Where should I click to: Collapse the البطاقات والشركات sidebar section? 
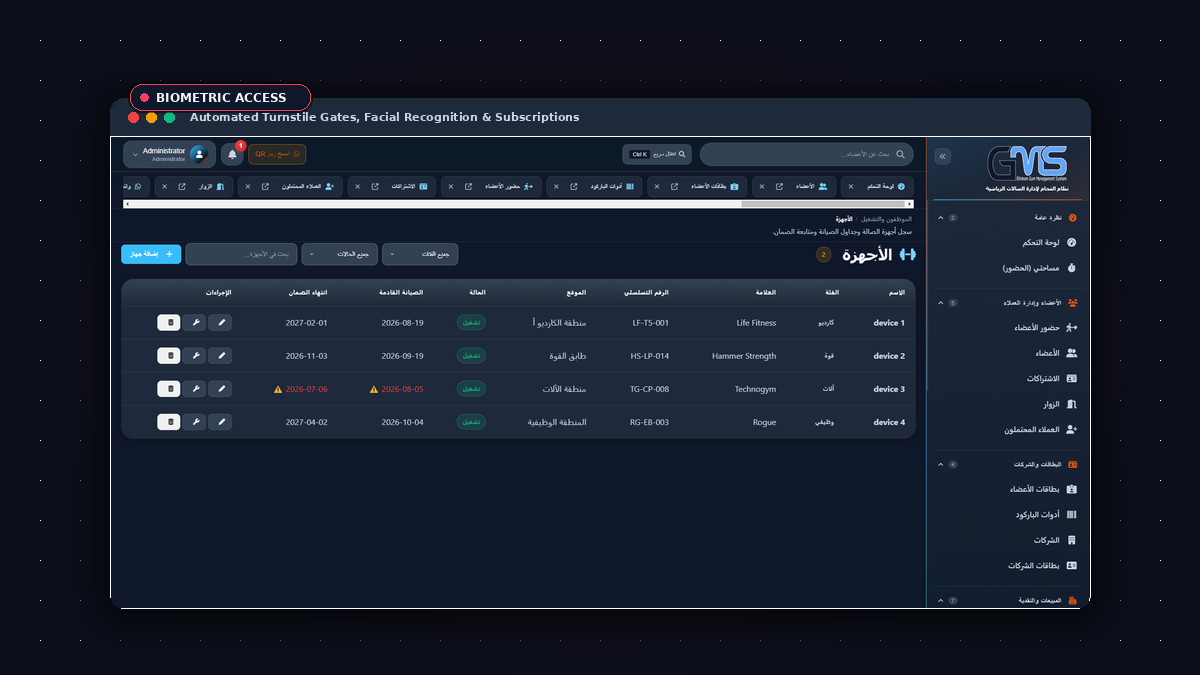point(940,464)
